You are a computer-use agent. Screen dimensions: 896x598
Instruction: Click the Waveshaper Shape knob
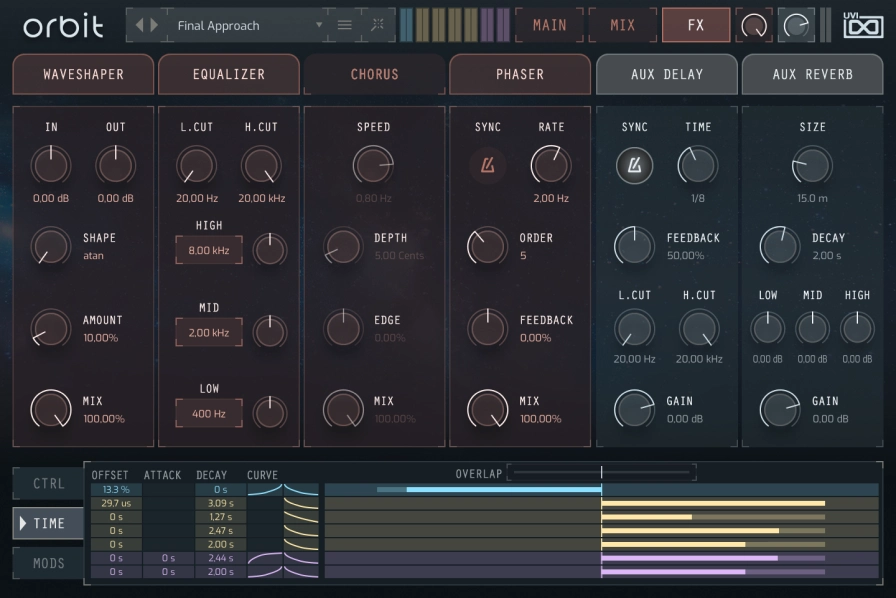49,246
